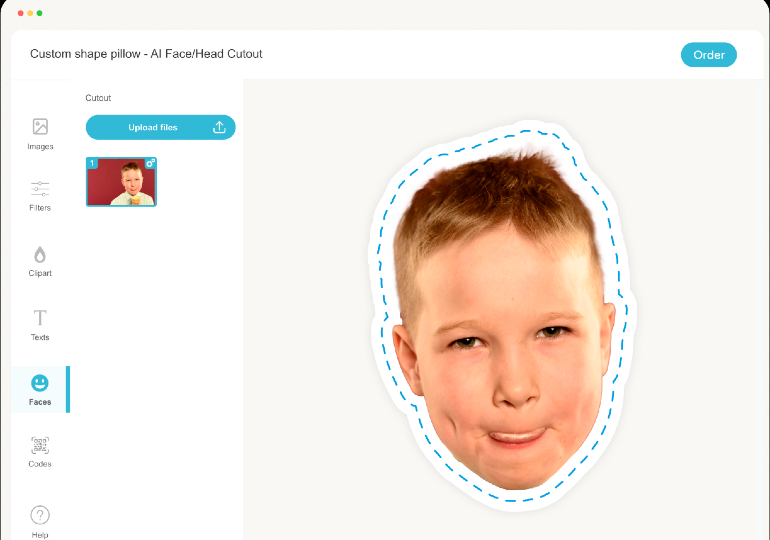Click the gear icon on uploaded thumbnail
The height and width of the screenshot is (540, 770).
pos(150,163)
